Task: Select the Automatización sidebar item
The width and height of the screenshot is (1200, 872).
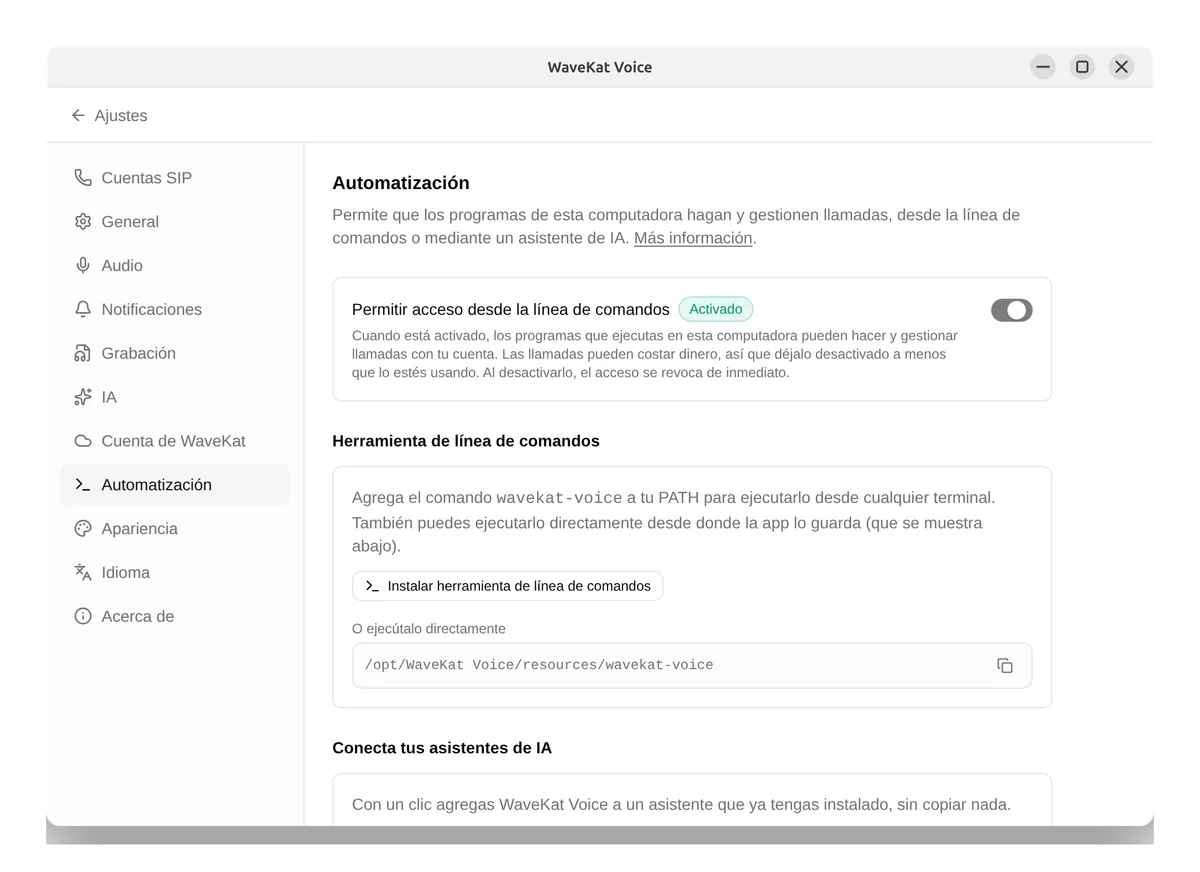Action: (x=175, y=485)
